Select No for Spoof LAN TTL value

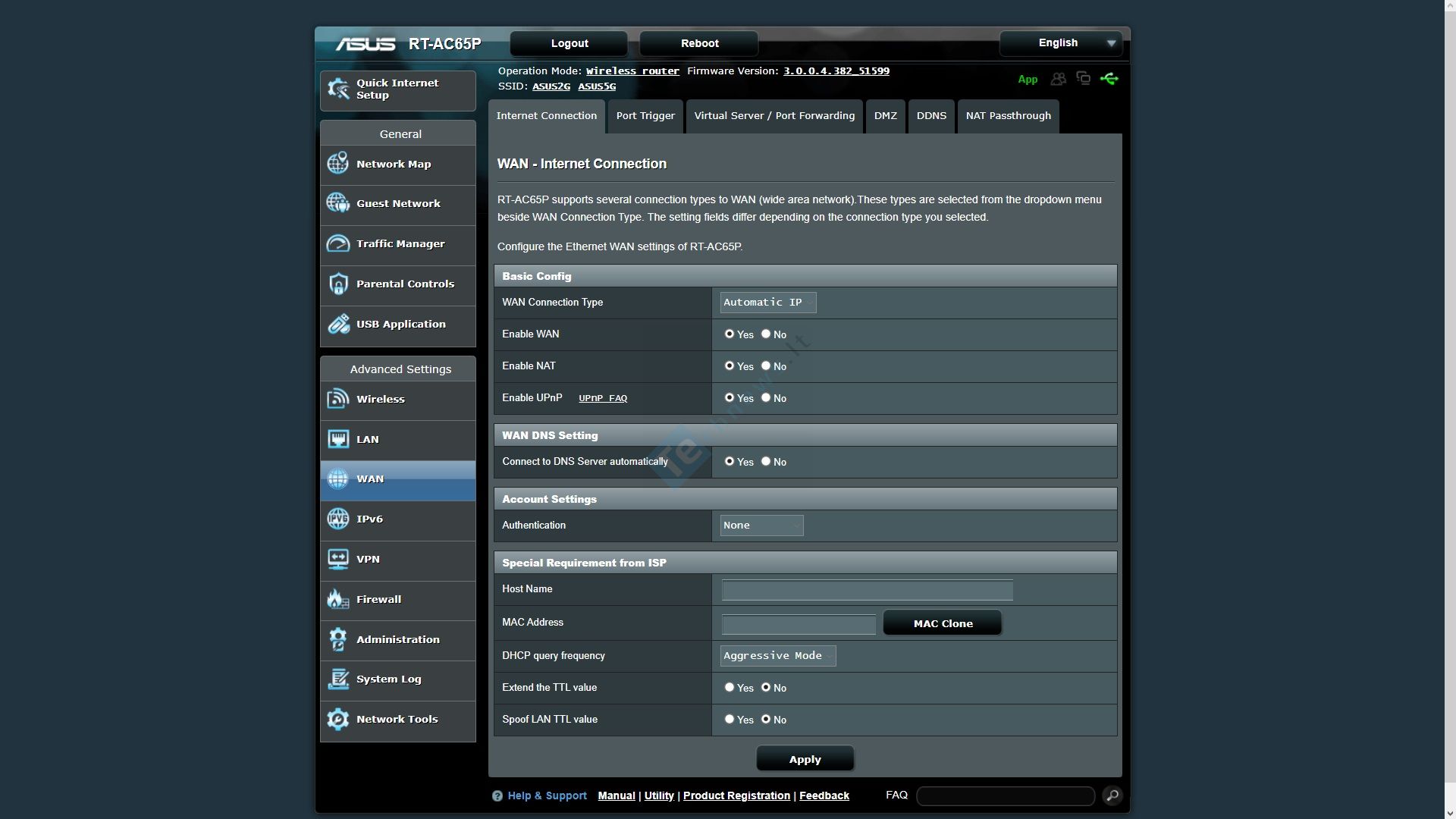(x=766, y=719)
